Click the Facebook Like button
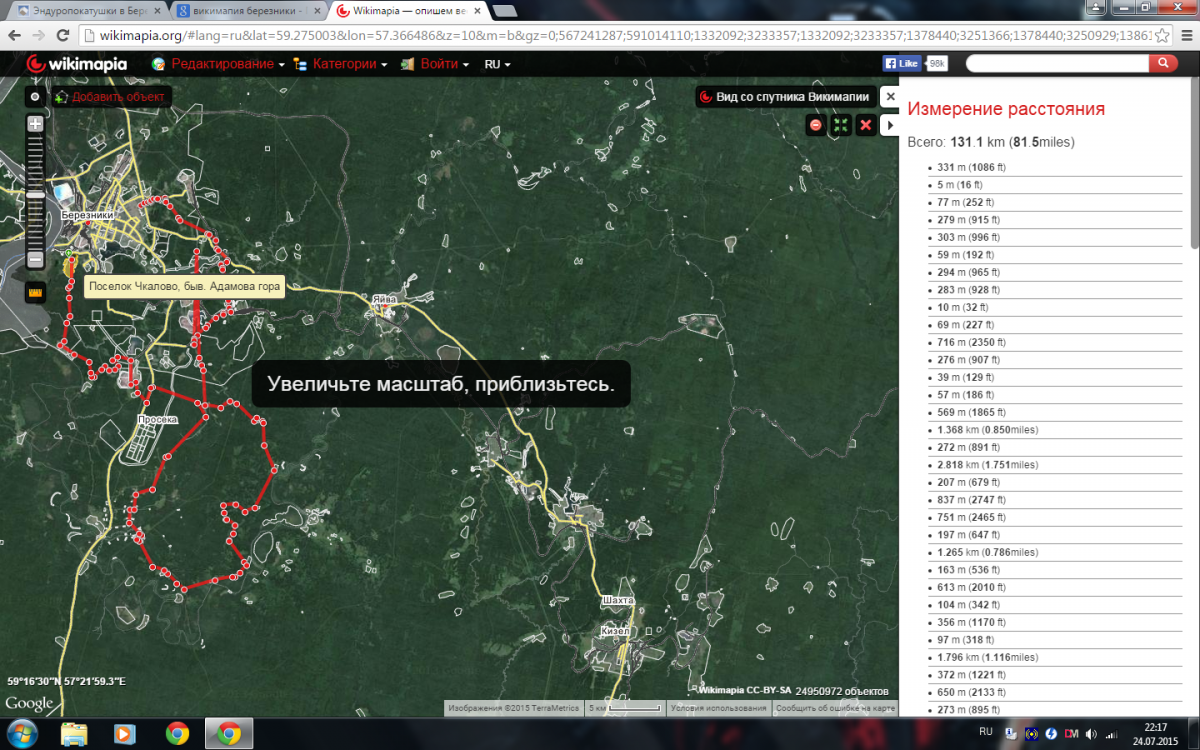The height and width of the screenshot is (750, 1200). click(x=901, y=63)
